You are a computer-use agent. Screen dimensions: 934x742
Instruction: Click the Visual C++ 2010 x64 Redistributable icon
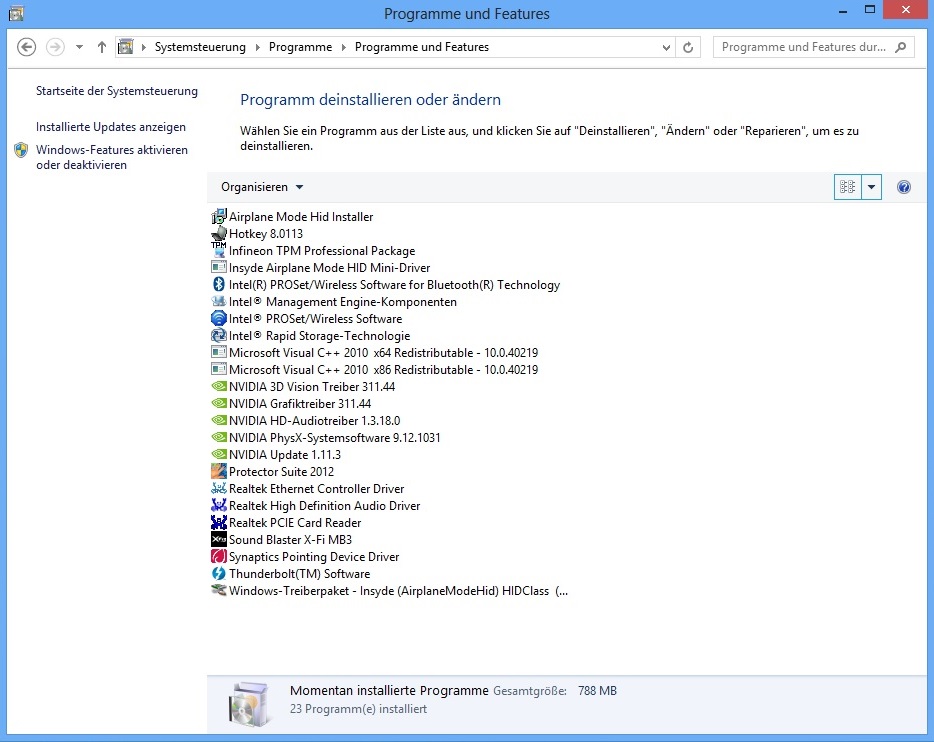(x=219, y=353)
